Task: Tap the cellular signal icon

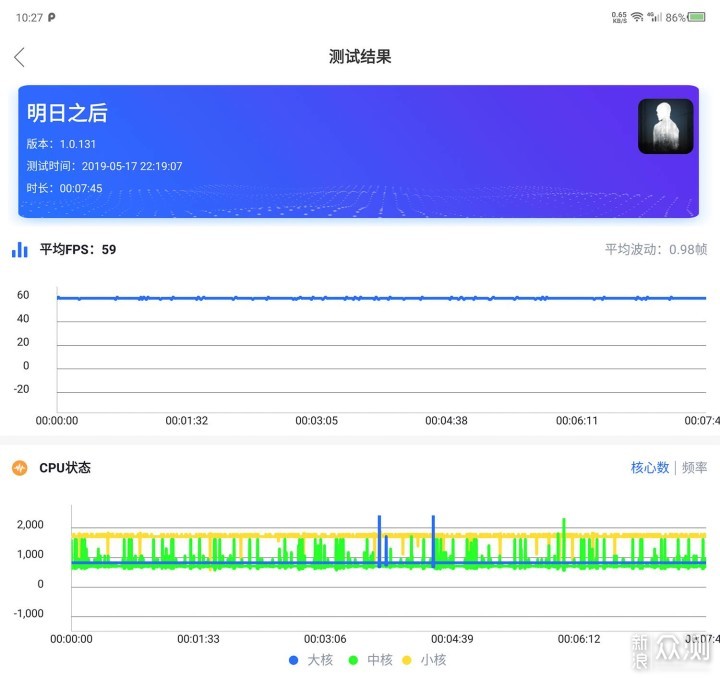Action: coord(654,17)
